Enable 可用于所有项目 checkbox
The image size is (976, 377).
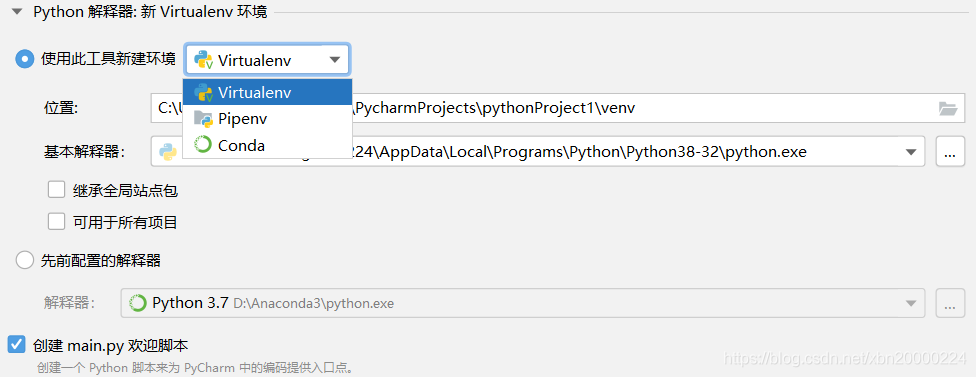point(57,221)
